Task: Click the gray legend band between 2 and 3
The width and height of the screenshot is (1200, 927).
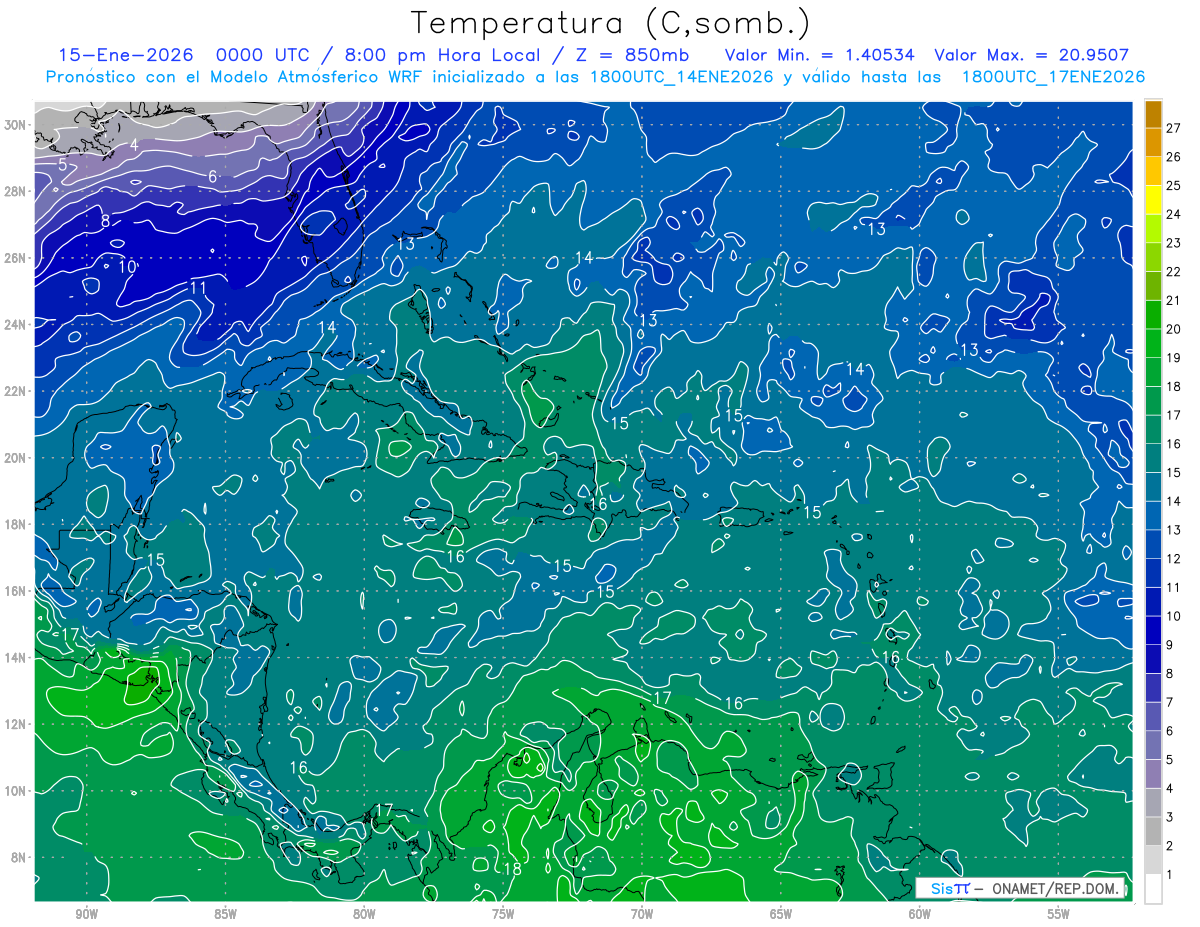Action: click(1154, 831)
